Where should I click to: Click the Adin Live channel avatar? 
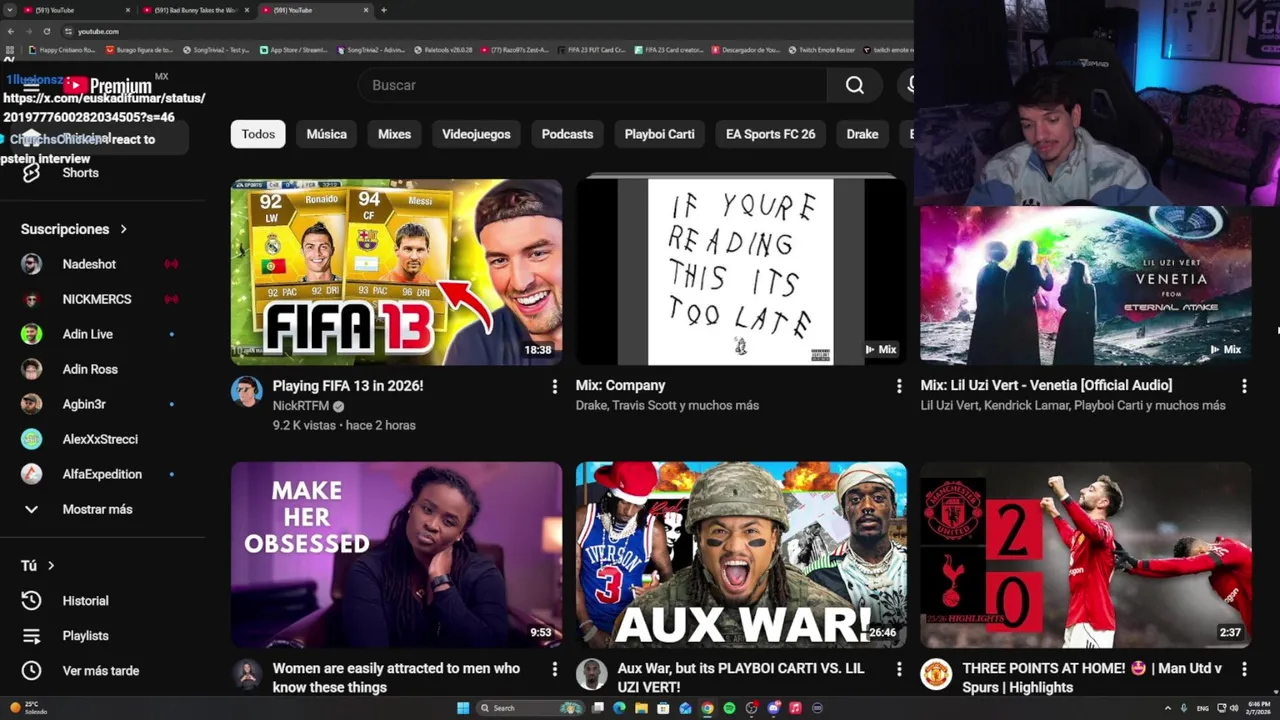pos(32,334)
